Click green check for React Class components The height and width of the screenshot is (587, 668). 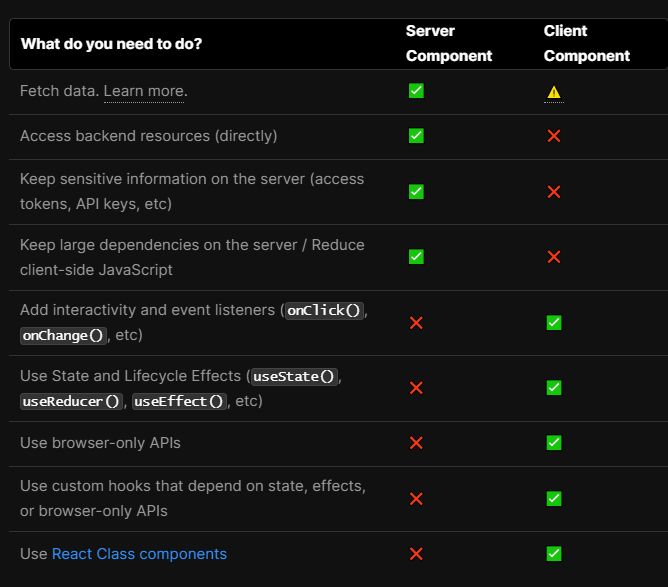click(554, 554)
